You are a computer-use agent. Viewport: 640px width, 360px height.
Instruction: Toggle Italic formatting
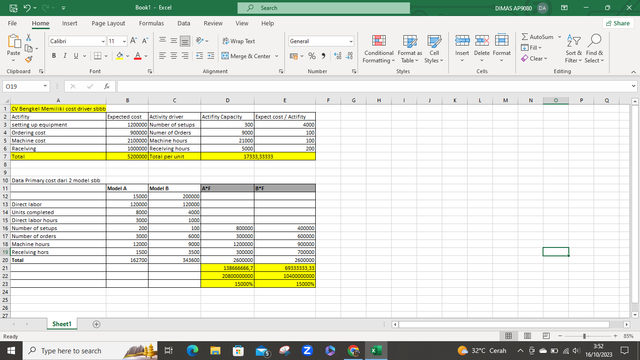[x=64, y=56]
